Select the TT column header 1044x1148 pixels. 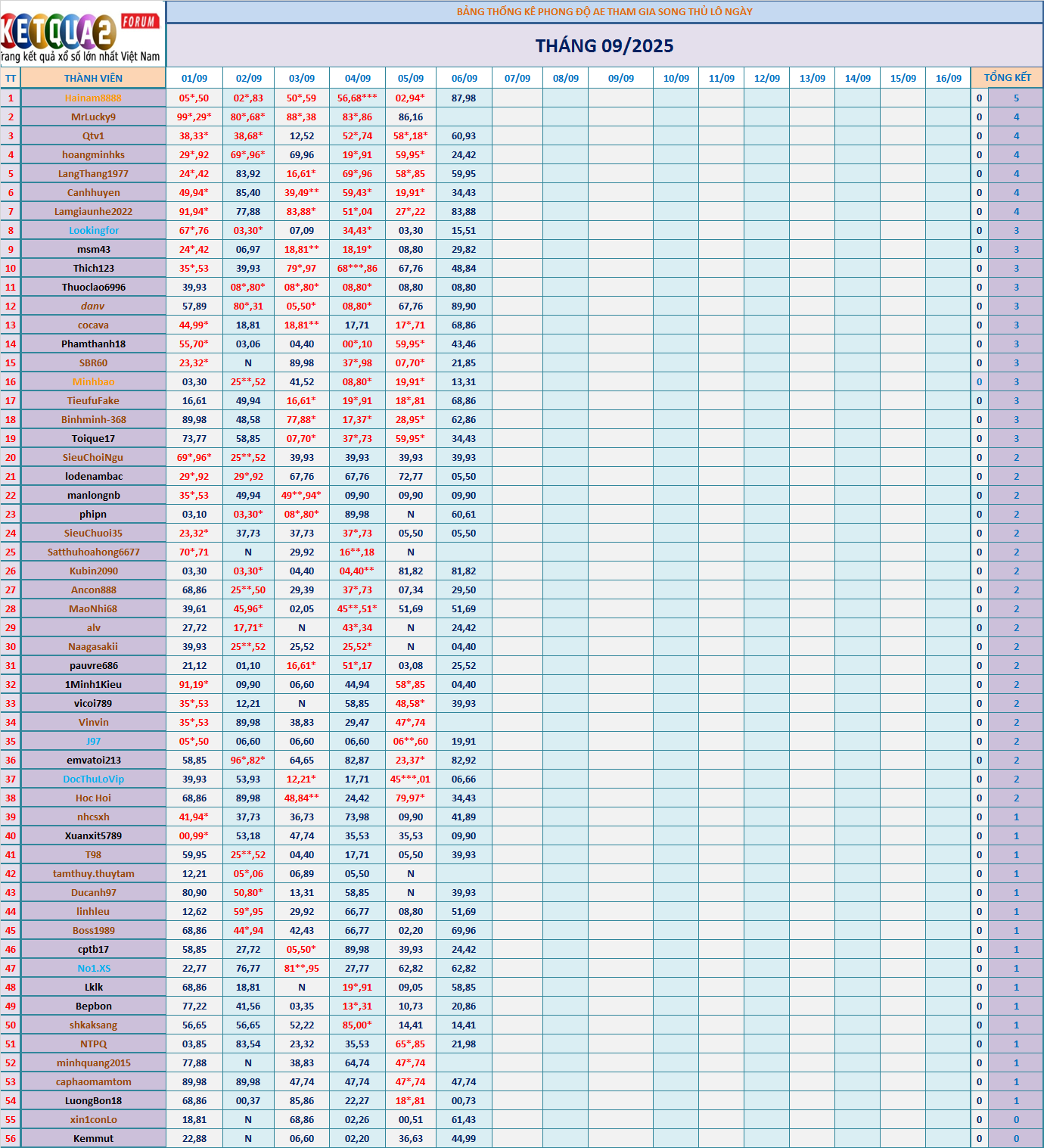tap(11, 78)
